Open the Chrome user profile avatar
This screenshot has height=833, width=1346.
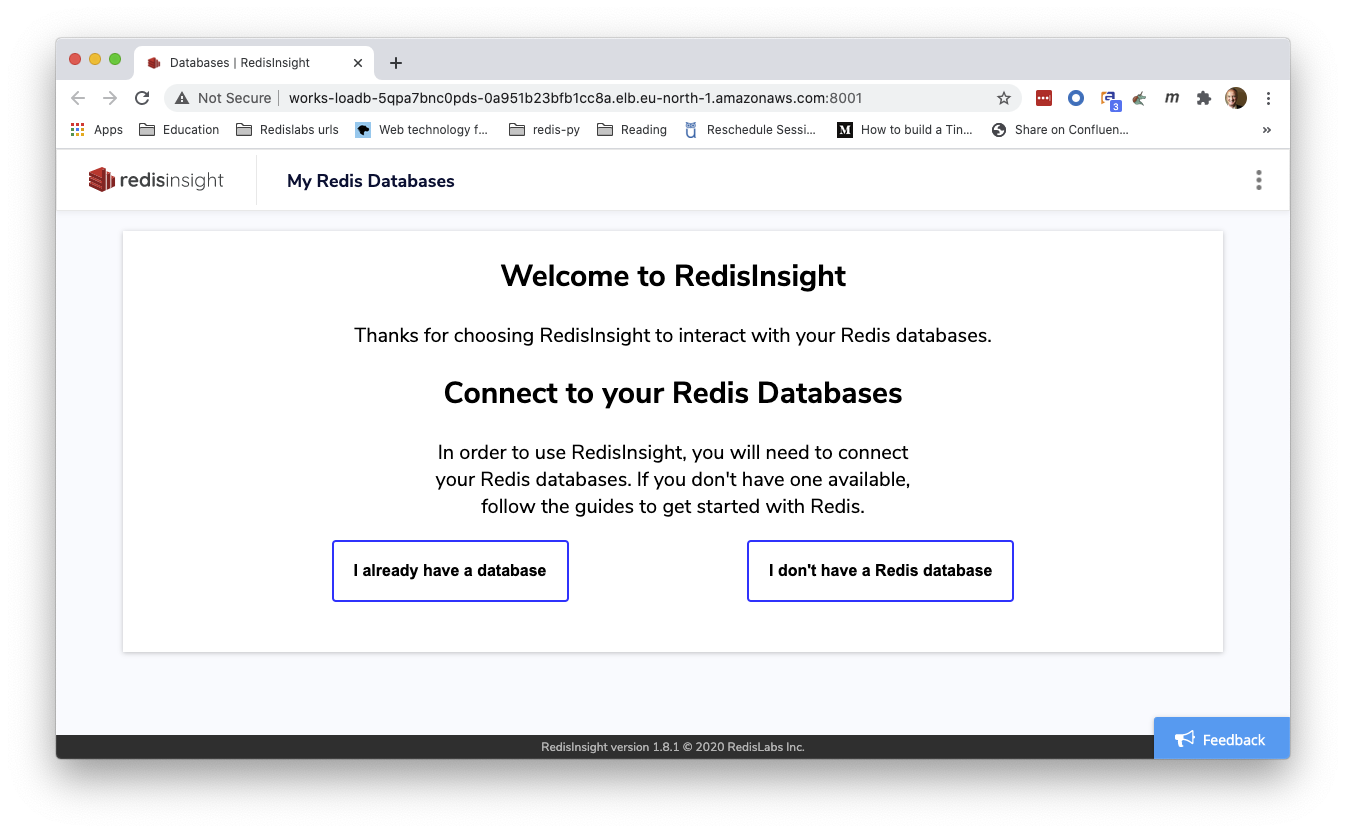tap(1236, 98)
